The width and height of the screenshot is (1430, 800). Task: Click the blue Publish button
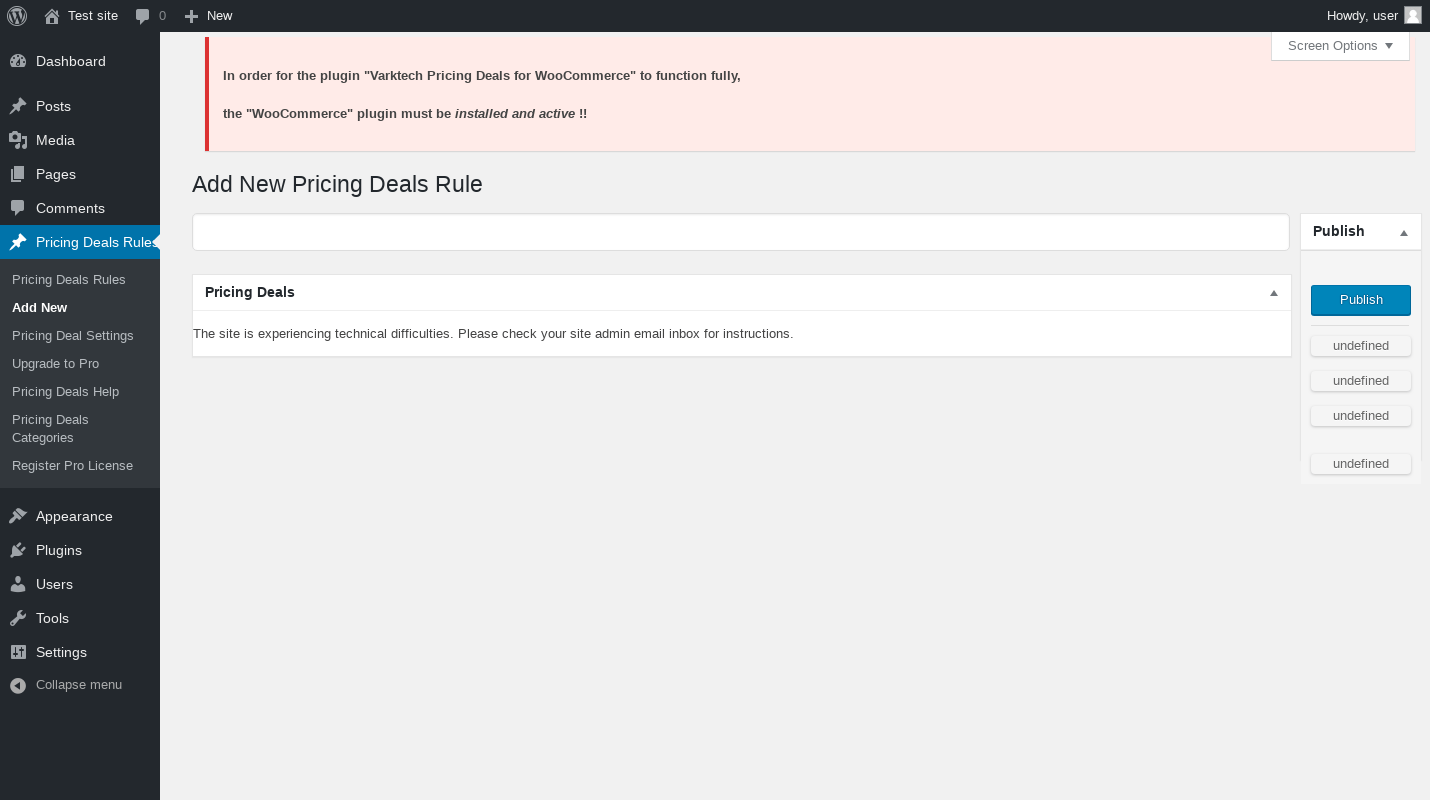coord(1361,300)
